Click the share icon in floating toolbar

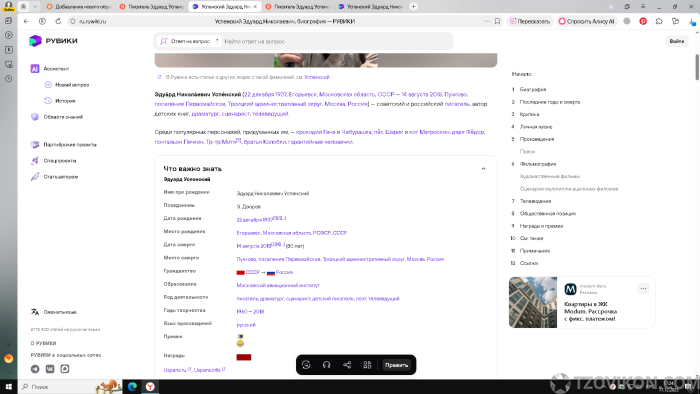click(347, 365)
